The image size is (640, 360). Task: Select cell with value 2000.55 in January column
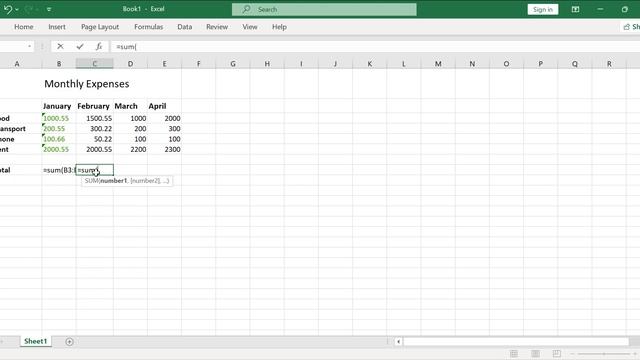tap(59, 149)
